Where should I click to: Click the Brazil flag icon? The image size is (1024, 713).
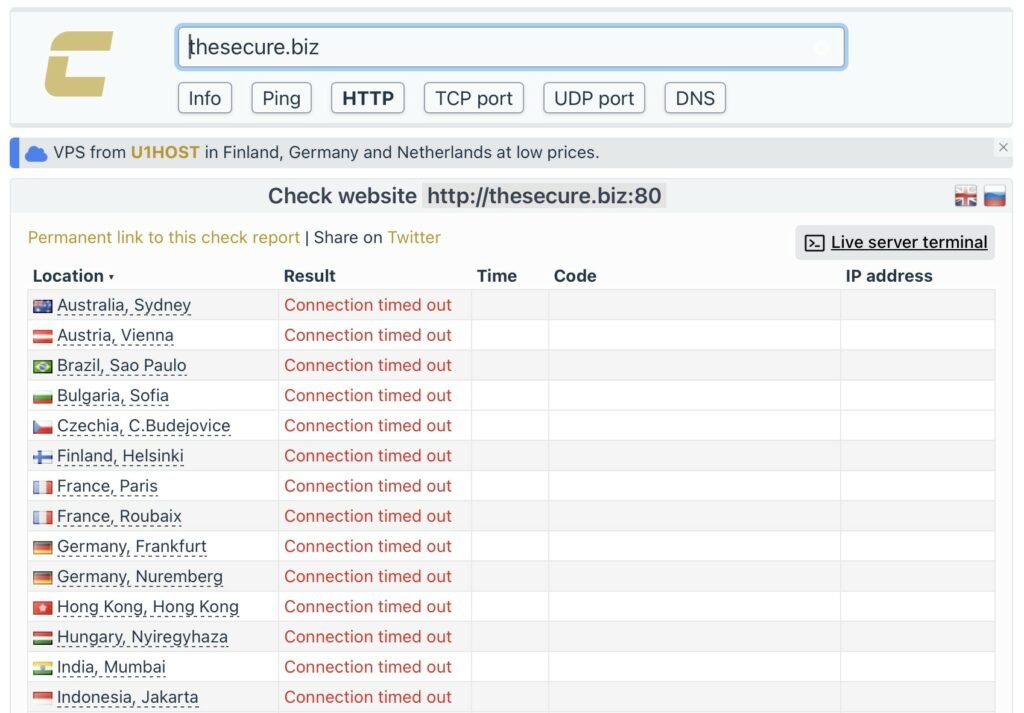(x=42, y=366)
